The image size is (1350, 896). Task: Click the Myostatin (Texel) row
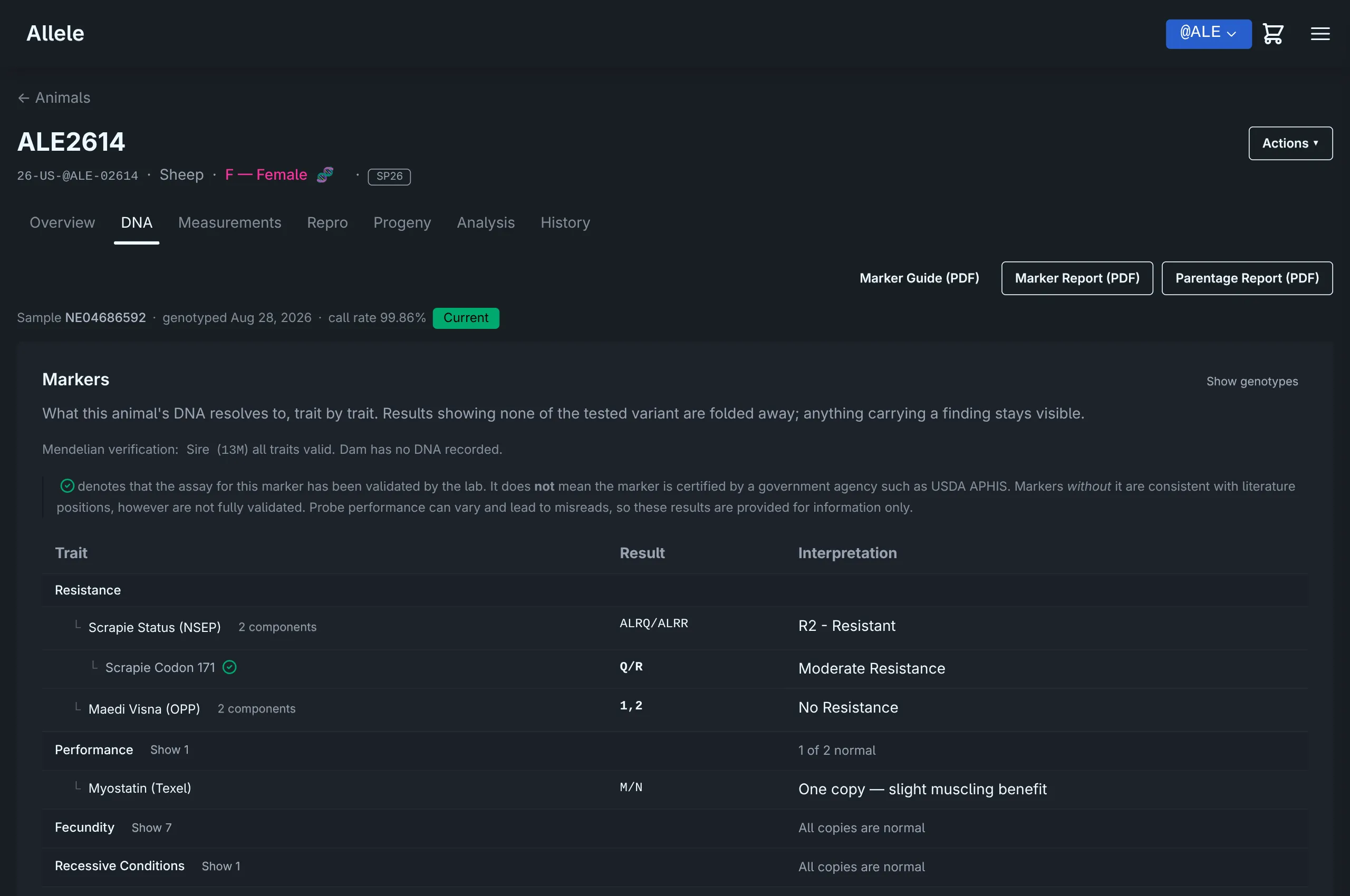[x=674, y=788]
